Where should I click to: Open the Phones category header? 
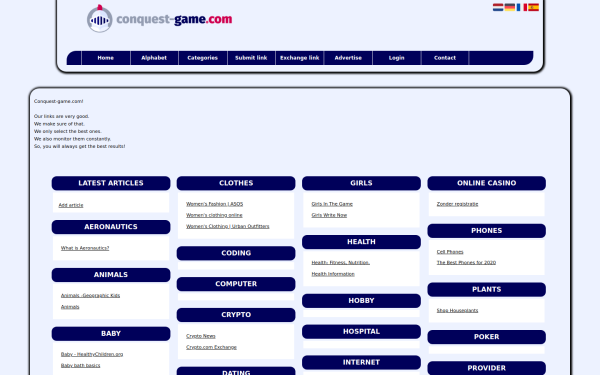[x=487, y=231]
